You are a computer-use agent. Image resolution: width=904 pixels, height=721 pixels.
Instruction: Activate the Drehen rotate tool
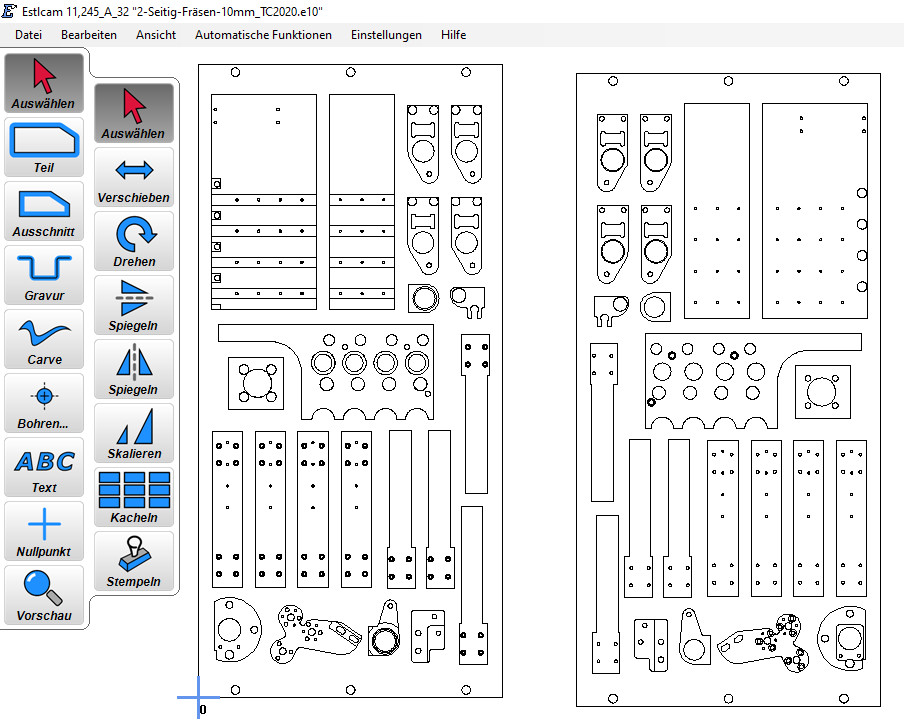pyautogui.click(x=134, y=241)
